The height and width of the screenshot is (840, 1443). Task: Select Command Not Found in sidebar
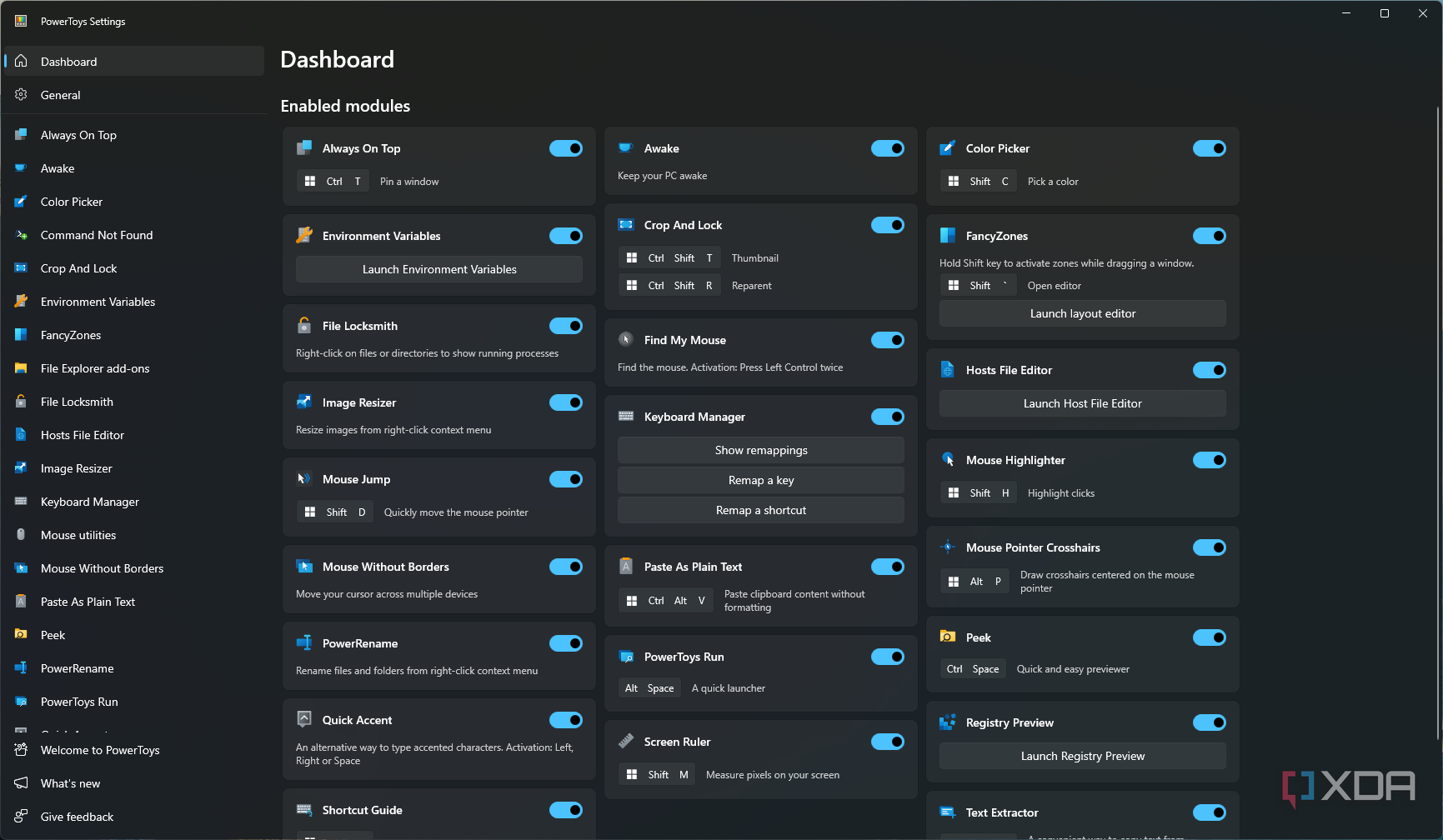click(134, 235)
